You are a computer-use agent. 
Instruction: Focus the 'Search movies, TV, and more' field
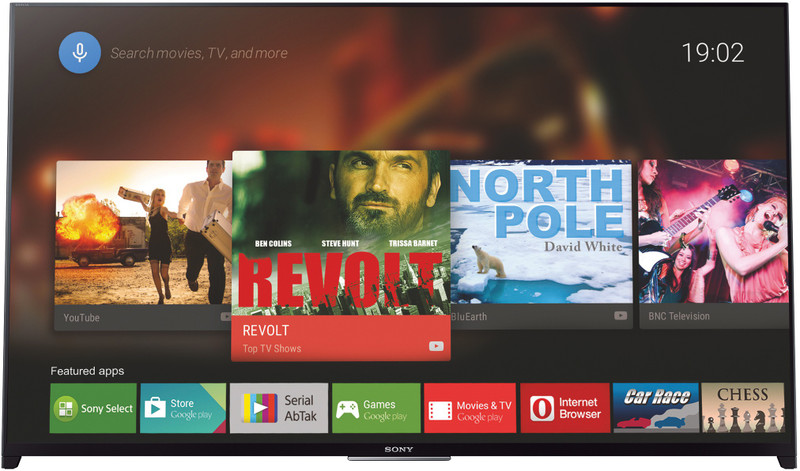tap(199, 53)
